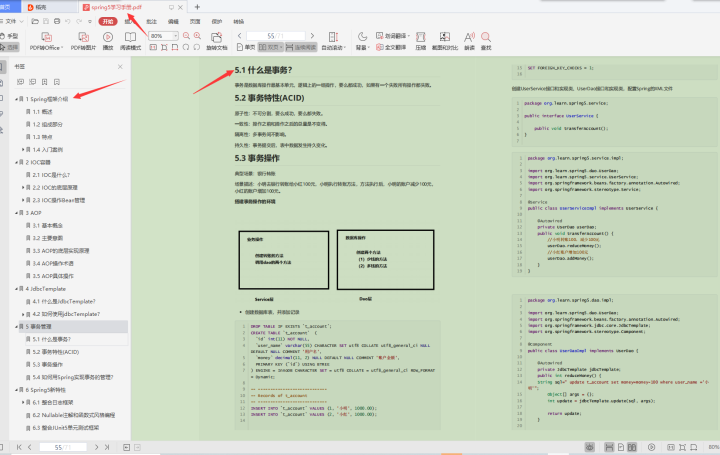Open the 6.3 整合JUnit5单元测试框架 bookmark

[x=66, y=428]
